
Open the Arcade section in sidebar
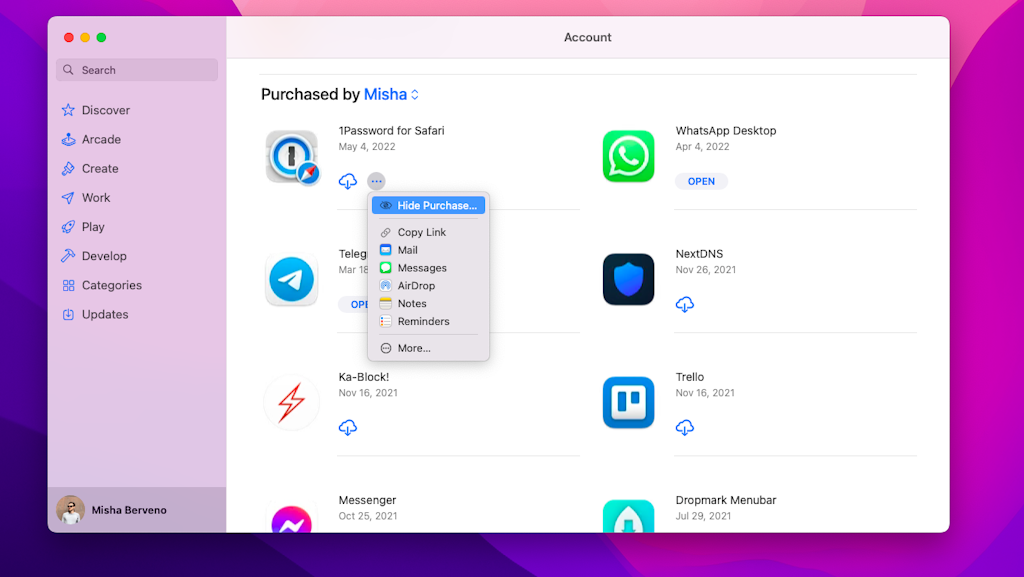point(101,139)
